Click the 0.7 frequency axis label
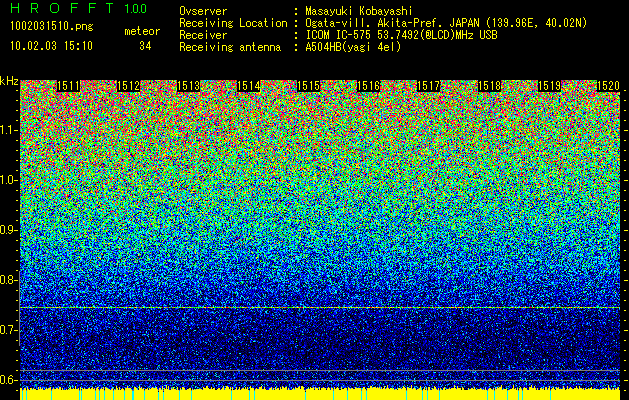 click(8, 330)
